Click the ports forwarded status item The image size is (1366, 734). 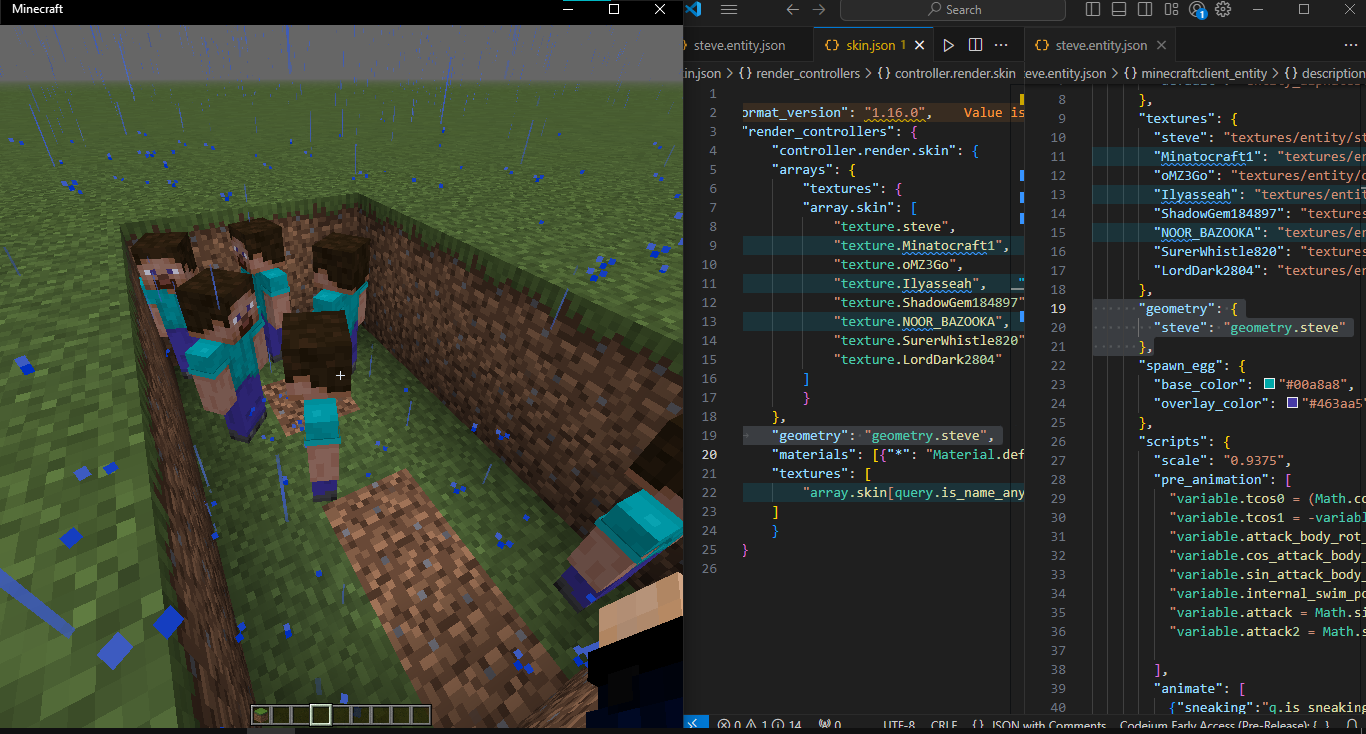pyautogui.click(x=829, y=725)
